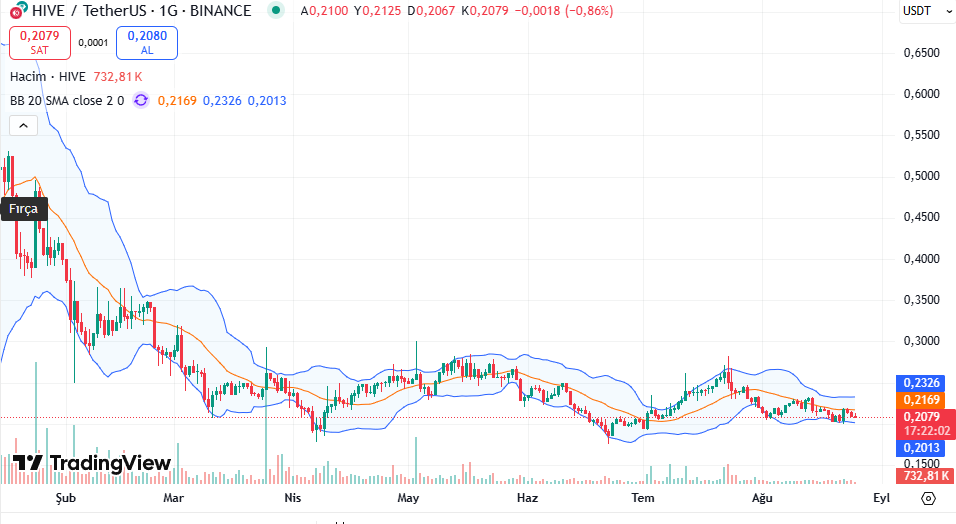Click the Bollinger Bands refresh icon
This screenshot has width=956, height=524.
141,100
